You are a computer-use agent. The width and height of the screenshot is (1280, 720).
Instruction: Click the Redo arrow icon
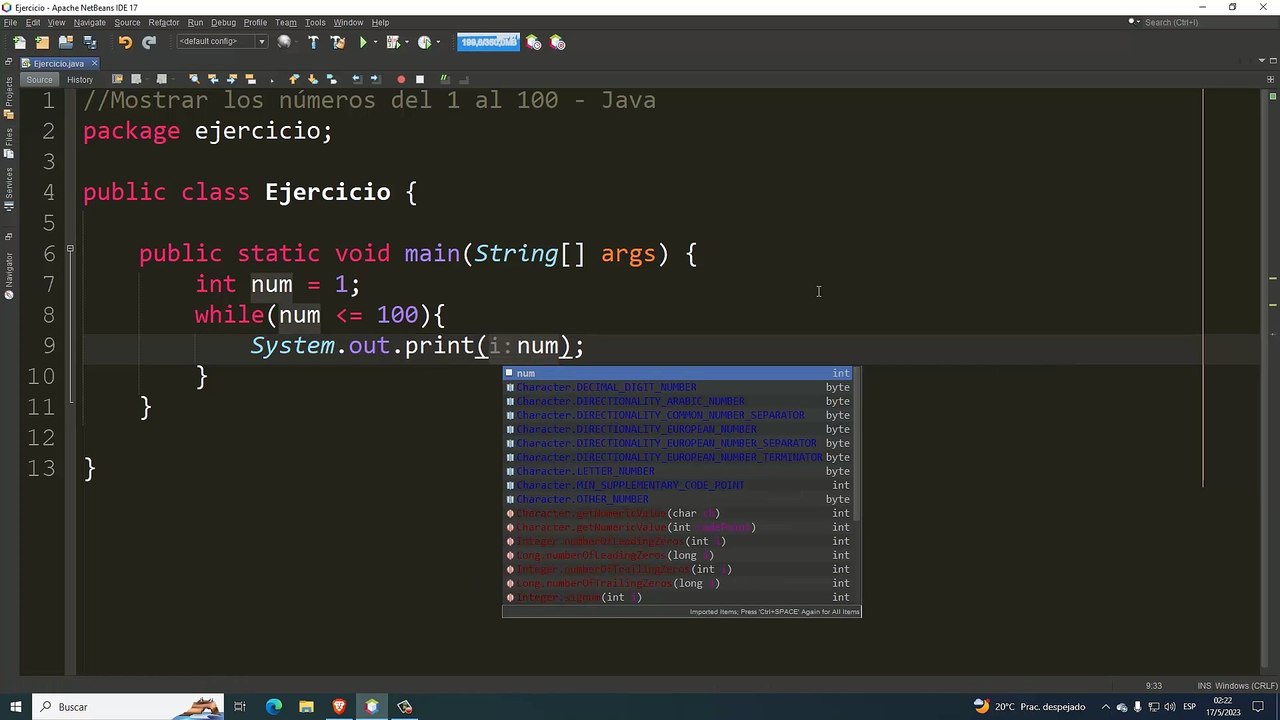149,42
